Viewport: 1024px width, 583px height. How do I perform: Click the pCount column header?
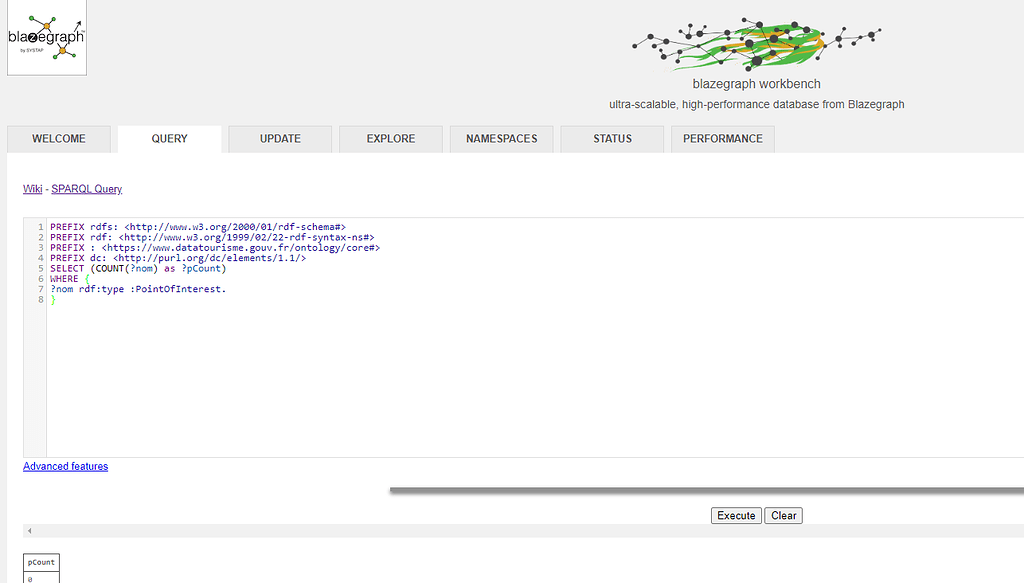[x=41, y=562]
